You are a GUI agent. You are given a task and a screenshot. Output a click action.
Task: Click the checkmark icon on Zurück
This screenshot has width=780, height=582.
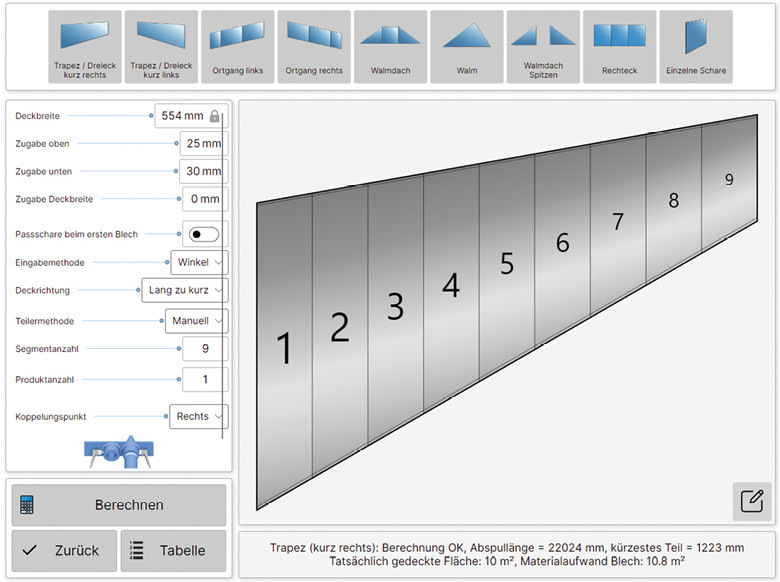[x=30, y=550]
